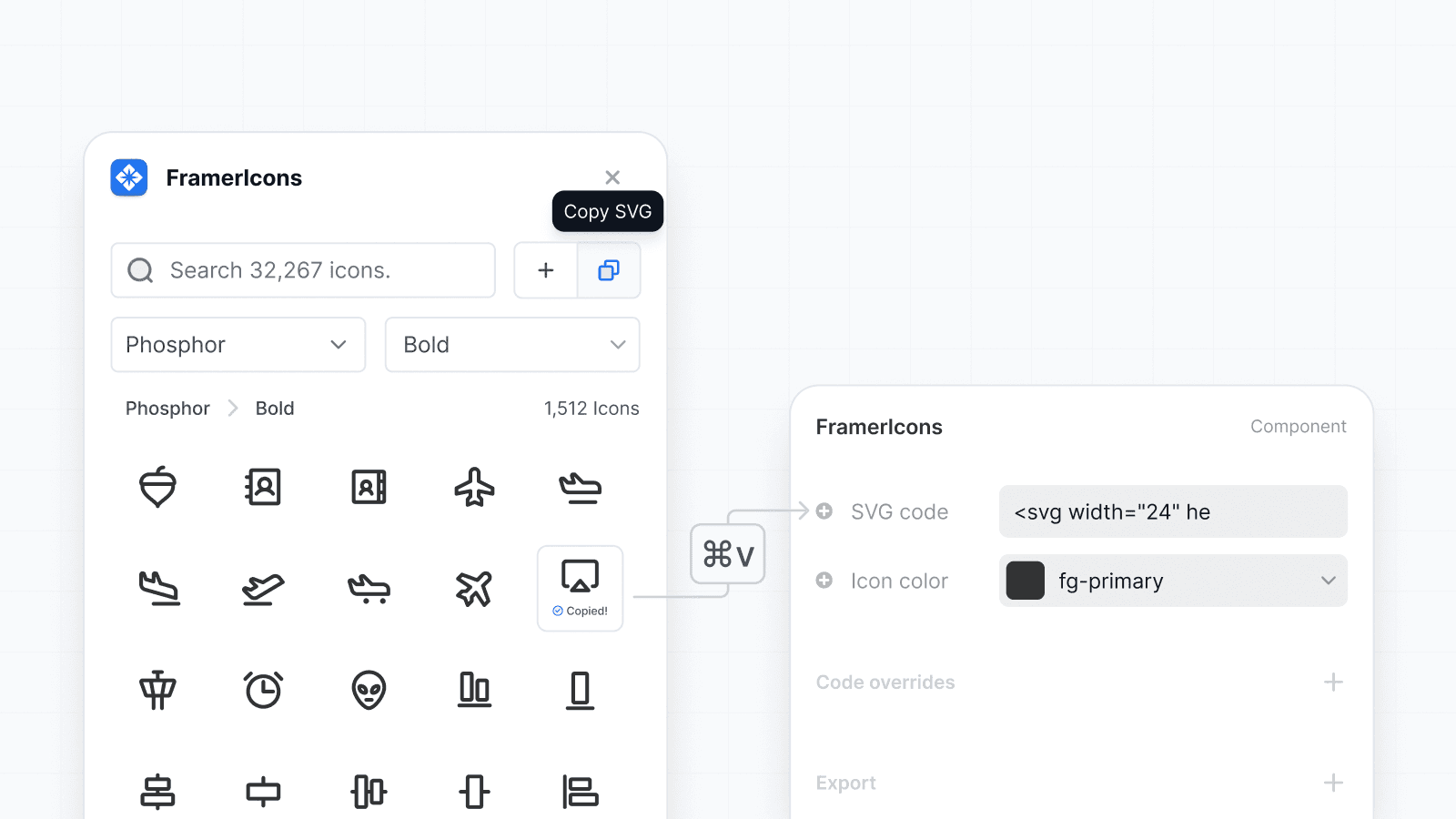The height and width of the screenshot is (819, 1456).
Task: Click the SVG code text field
Action: pyautogui.click(x=1173, y=511)
